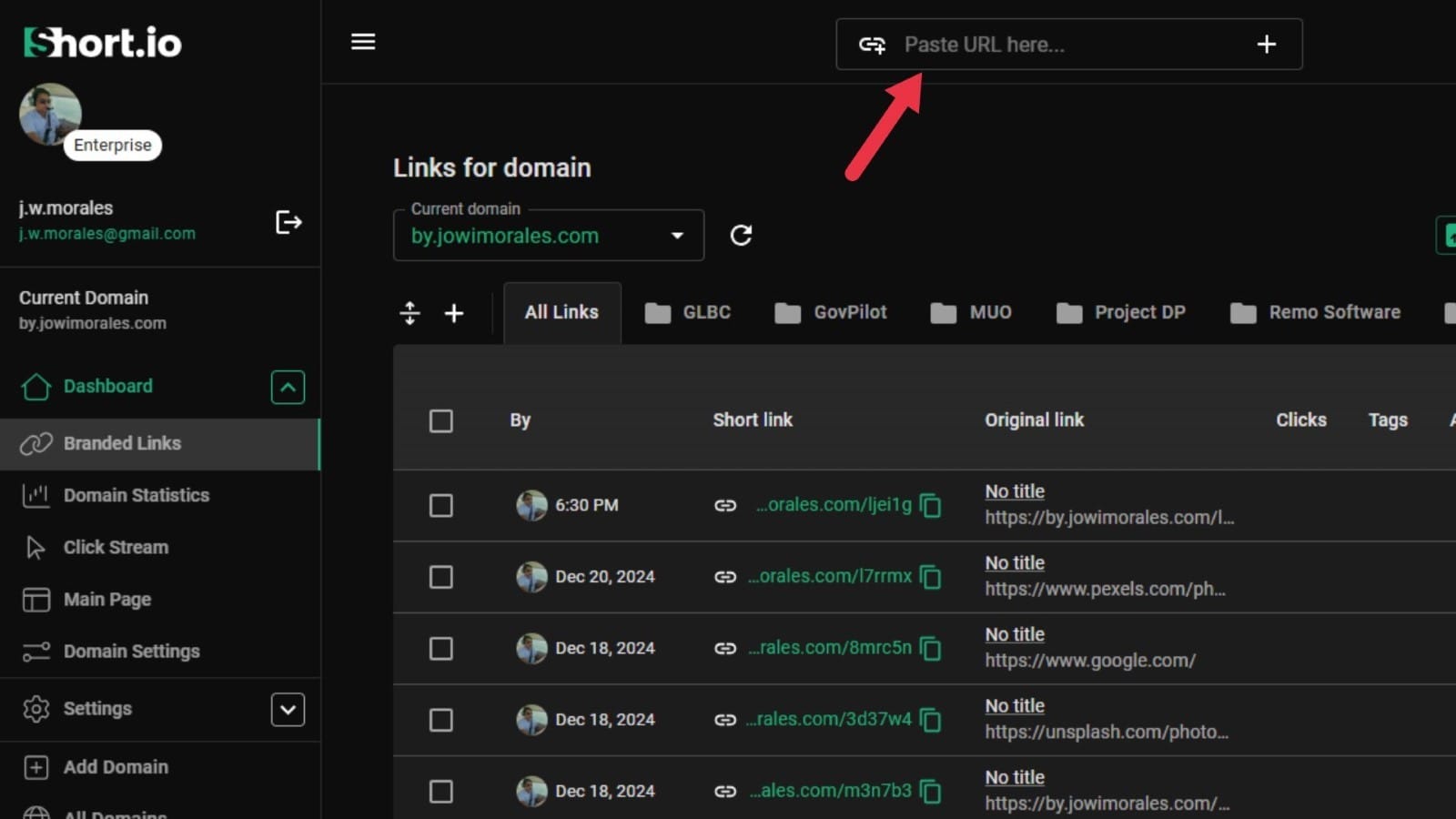Viewport: 1456px width, 819px height.
Task: Add a new folder with plus icon
Action: coord(454,313)
